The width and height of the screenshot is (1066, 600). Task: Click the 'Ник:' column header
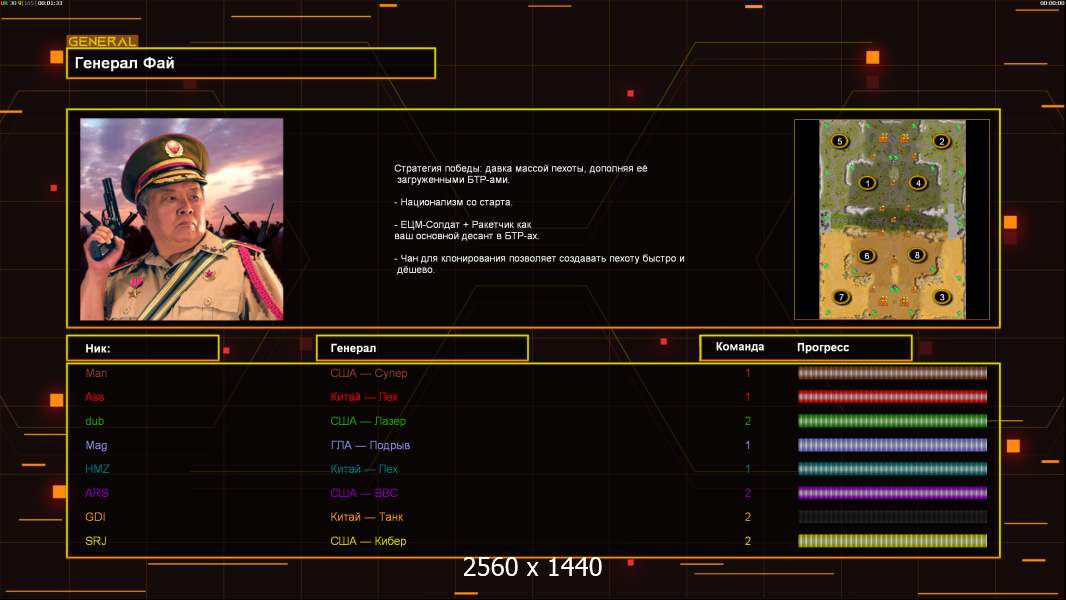[143, 348]
